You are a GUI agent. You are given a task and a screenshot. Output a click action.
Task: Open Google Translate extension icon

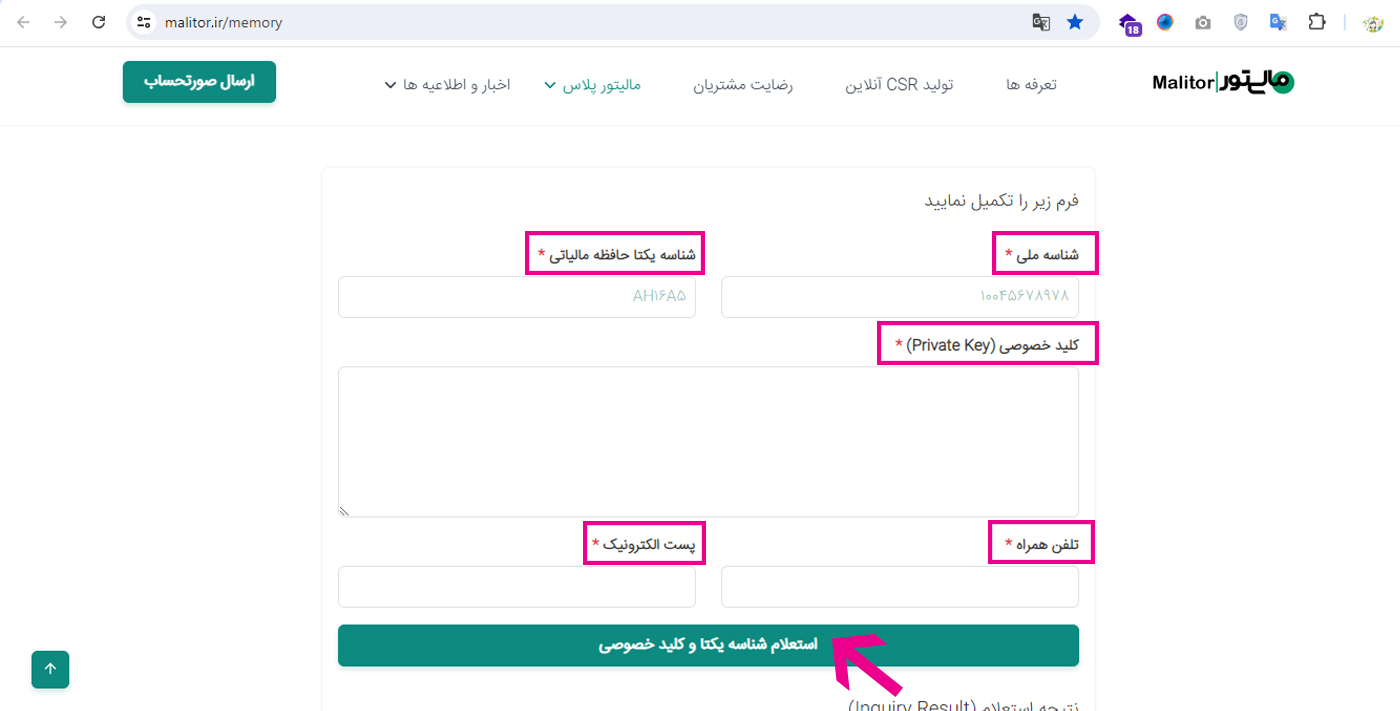click(x=1278, y=22)
